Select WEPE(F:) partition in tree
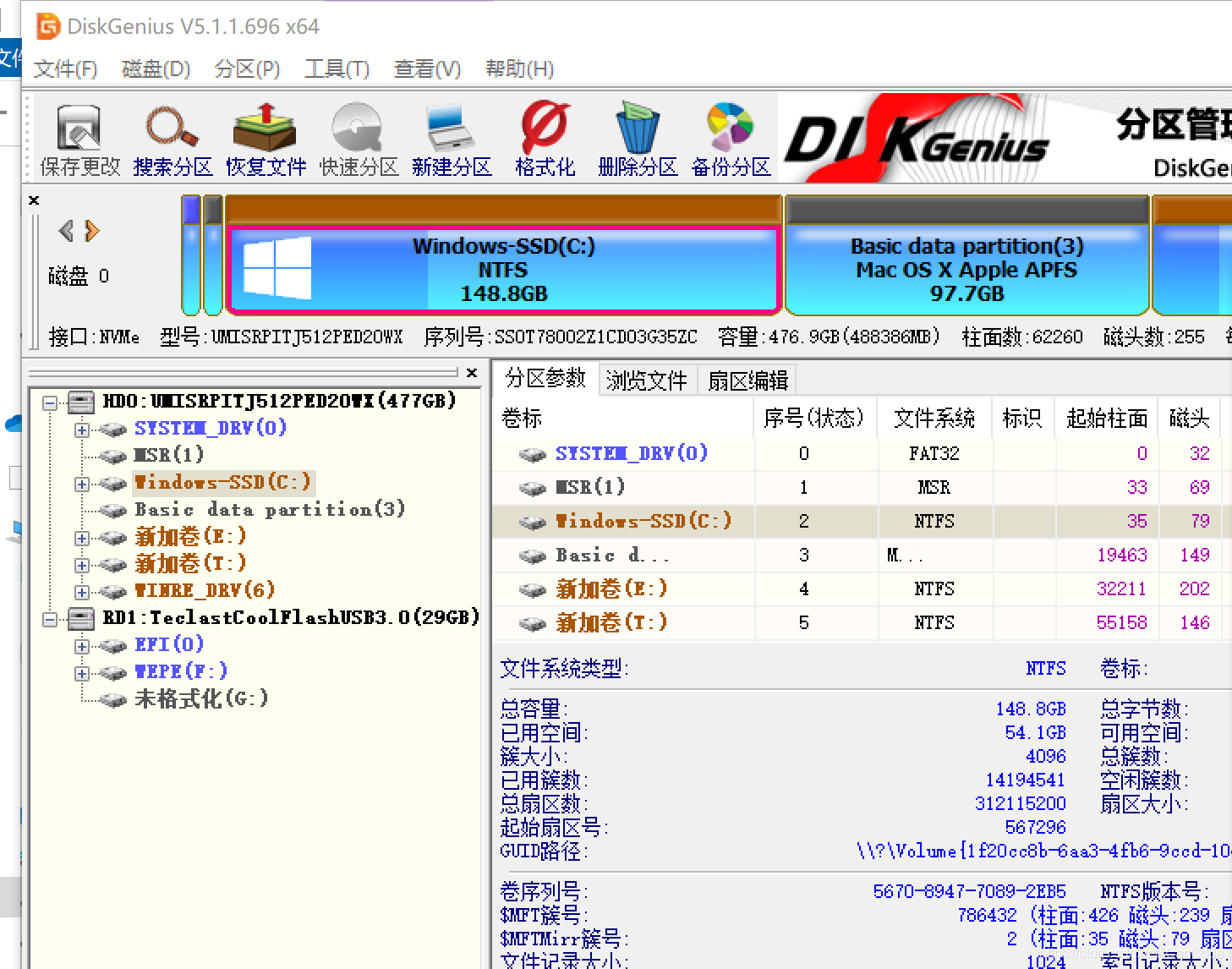Viewport: 1232px width, 969px height. [181, 671]
